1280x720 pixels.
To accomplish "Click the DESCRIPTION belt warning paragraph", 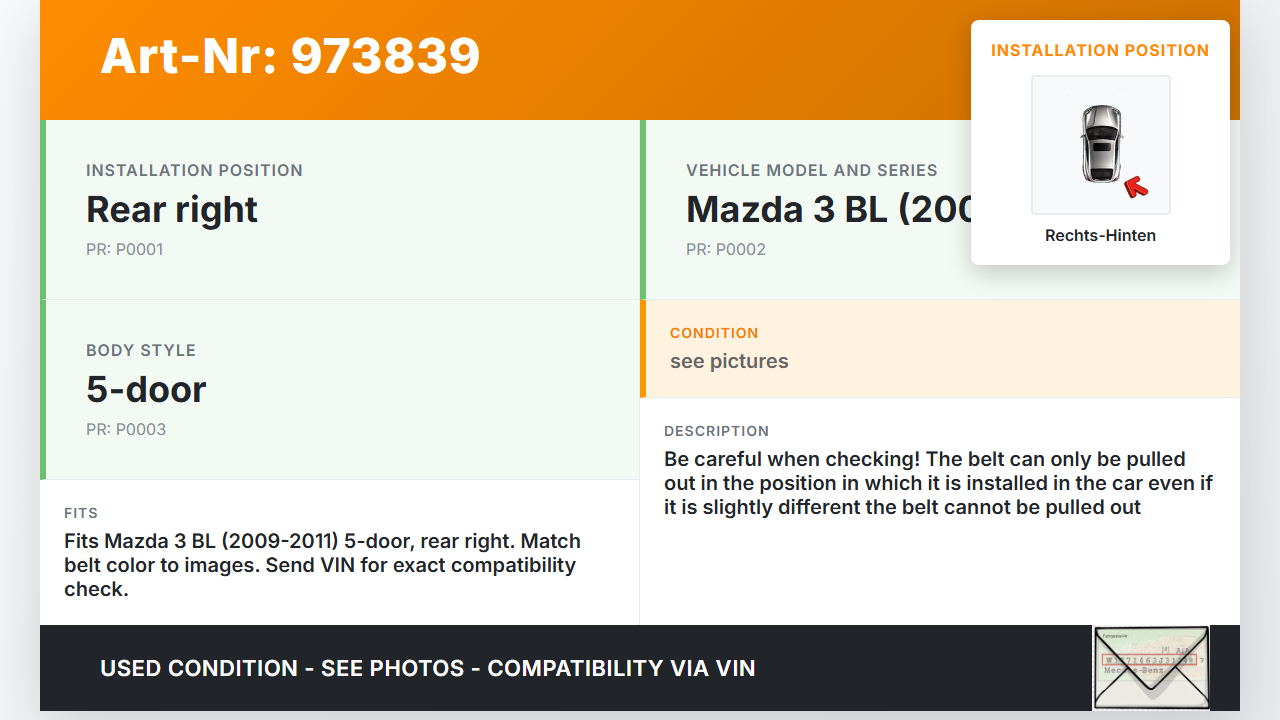I will [938, 483].
